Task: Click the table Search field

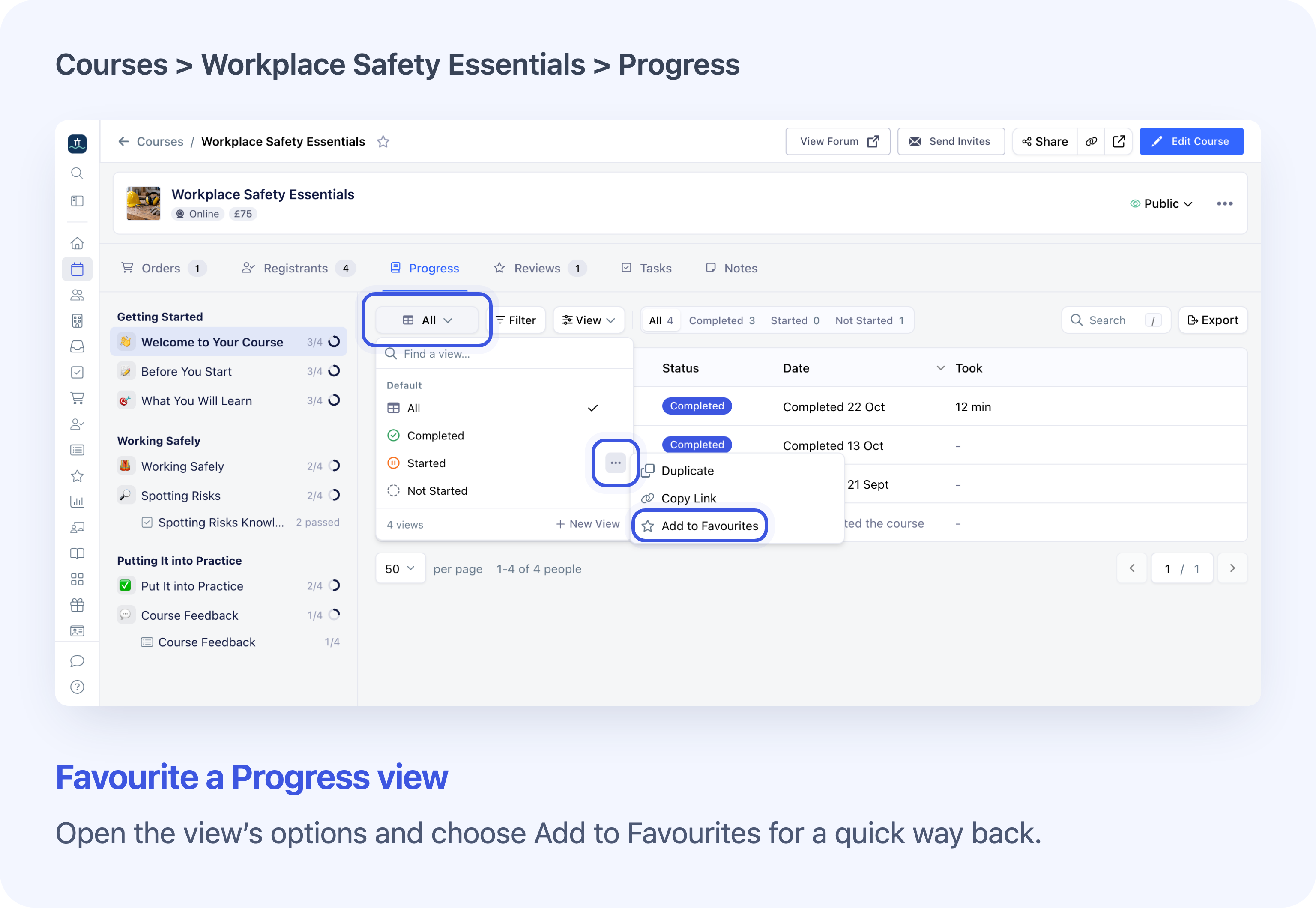Action: point(1116,320)
